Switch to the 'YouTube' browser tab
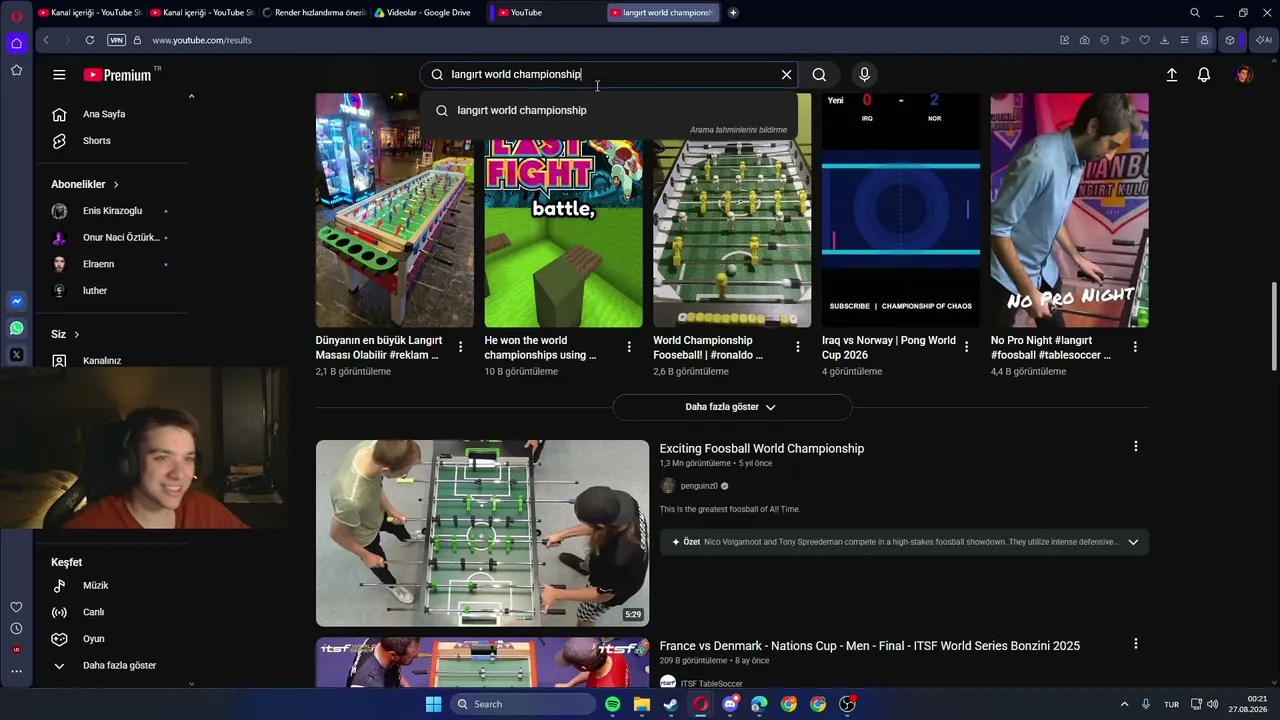The image size is (1280, 720). point(546,13)
